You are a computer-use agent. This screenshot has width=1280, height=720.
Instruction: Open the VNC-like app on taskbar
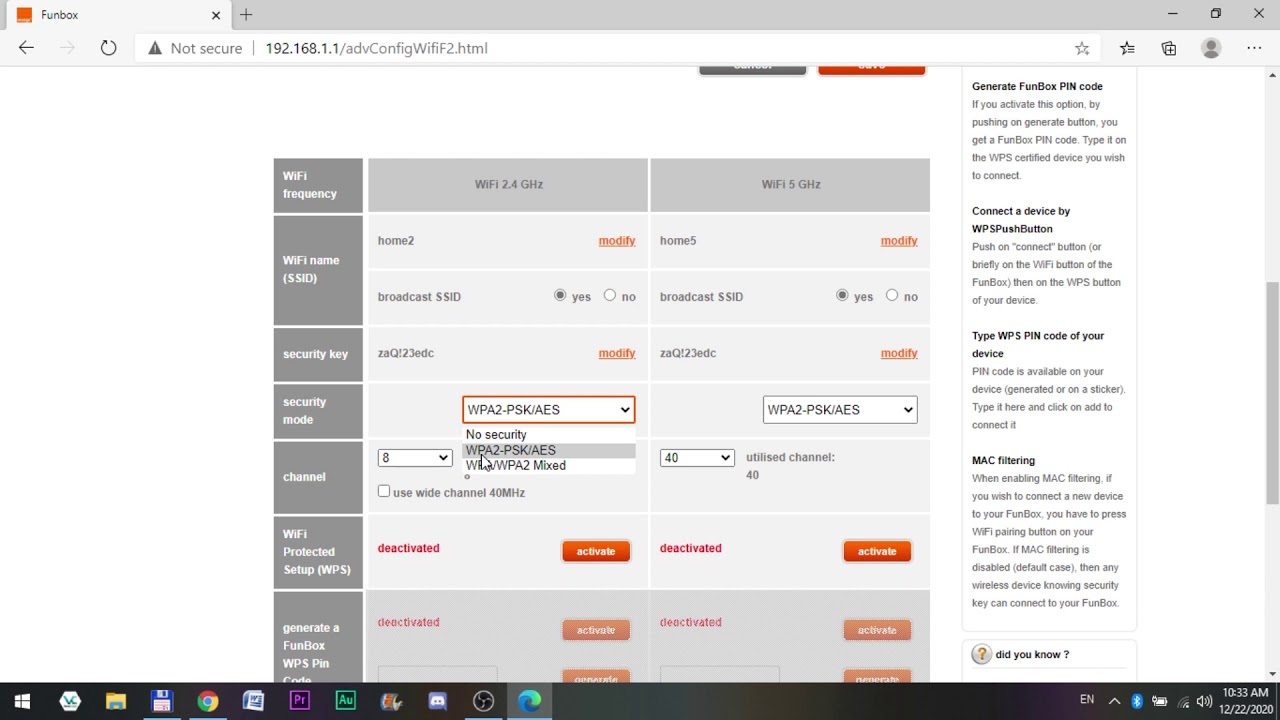click(70, 701)
